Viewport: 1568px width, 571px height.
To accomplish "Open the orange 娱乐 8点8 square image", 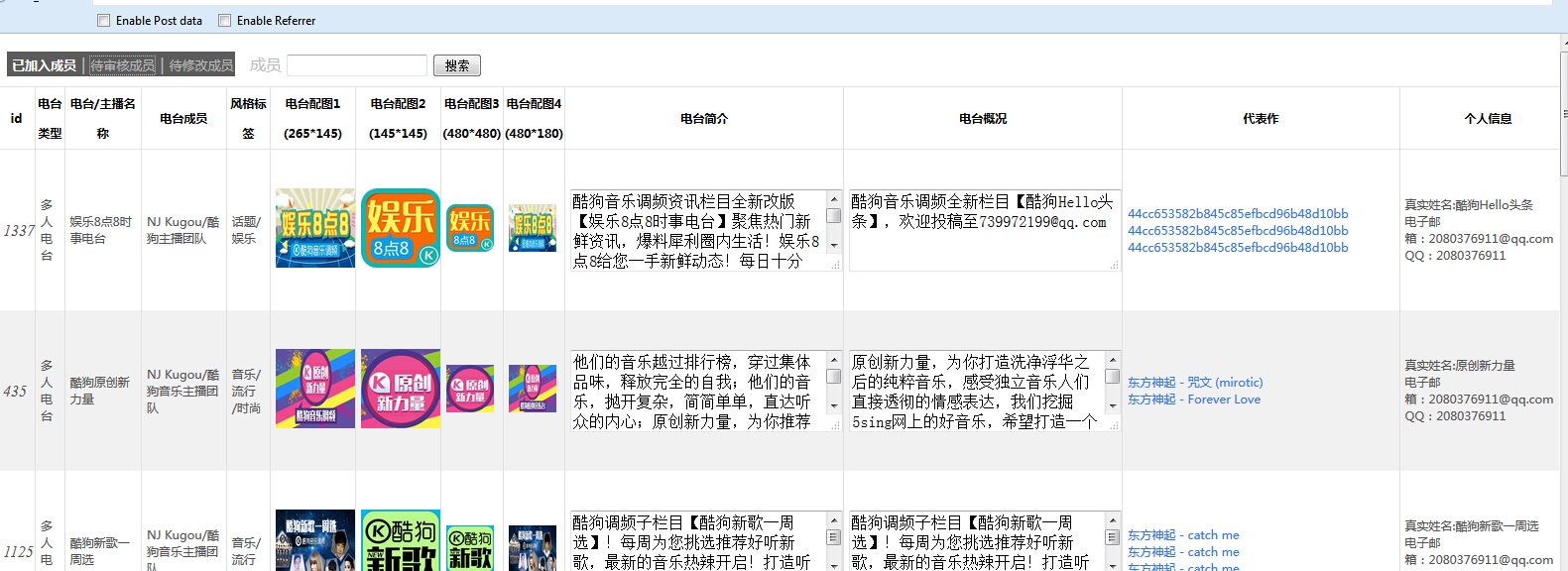I will [x=401, y=228].
